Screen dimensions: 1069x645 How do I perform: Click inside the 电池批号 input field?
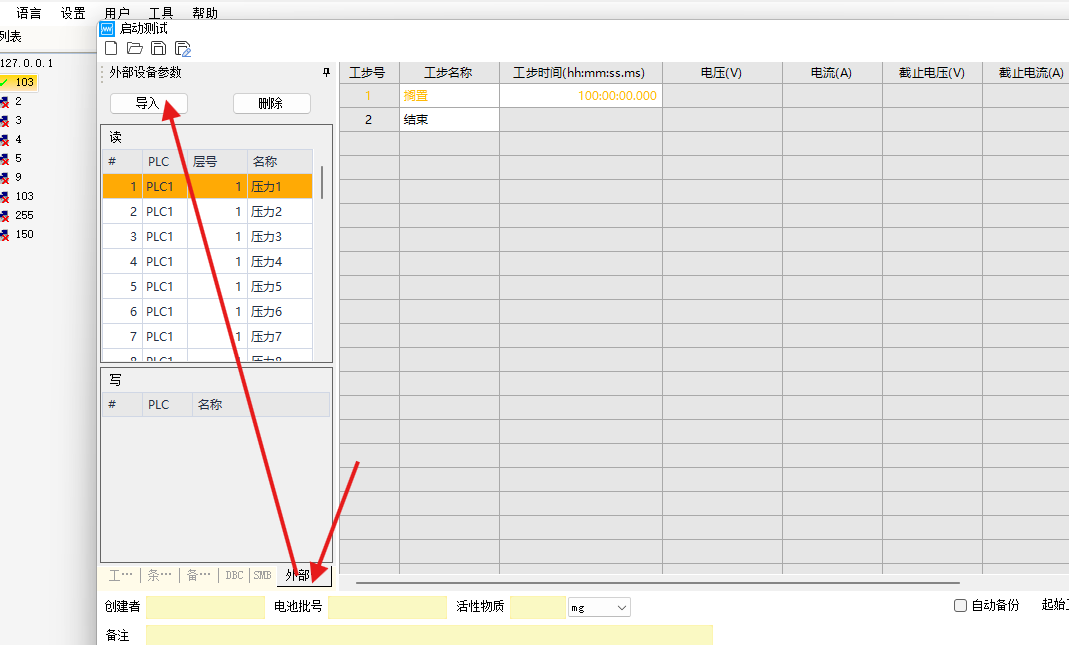(x=389, y=607)
